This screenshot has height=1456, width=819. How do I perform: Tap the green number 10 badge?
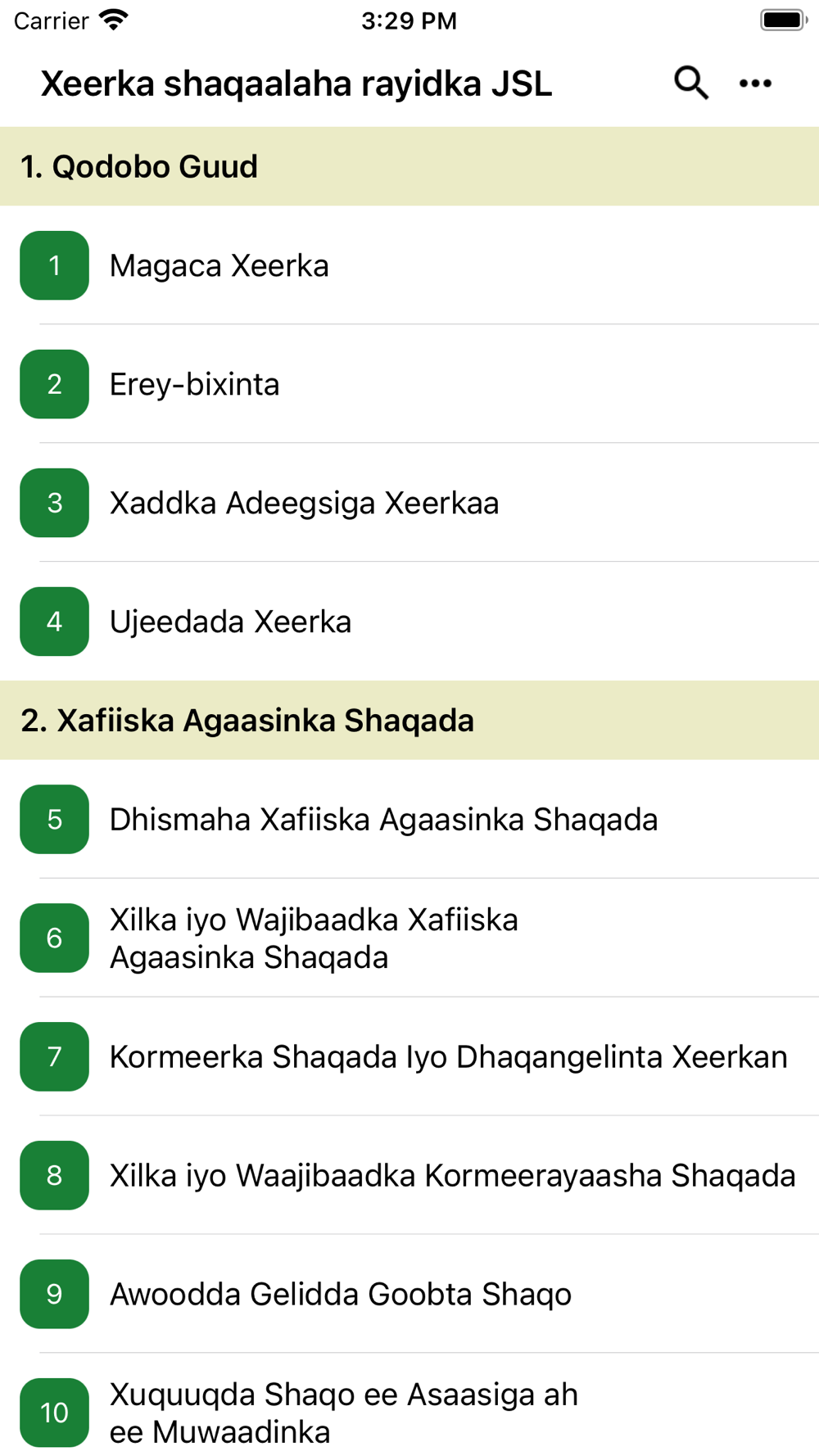(x=54, y=1413)
